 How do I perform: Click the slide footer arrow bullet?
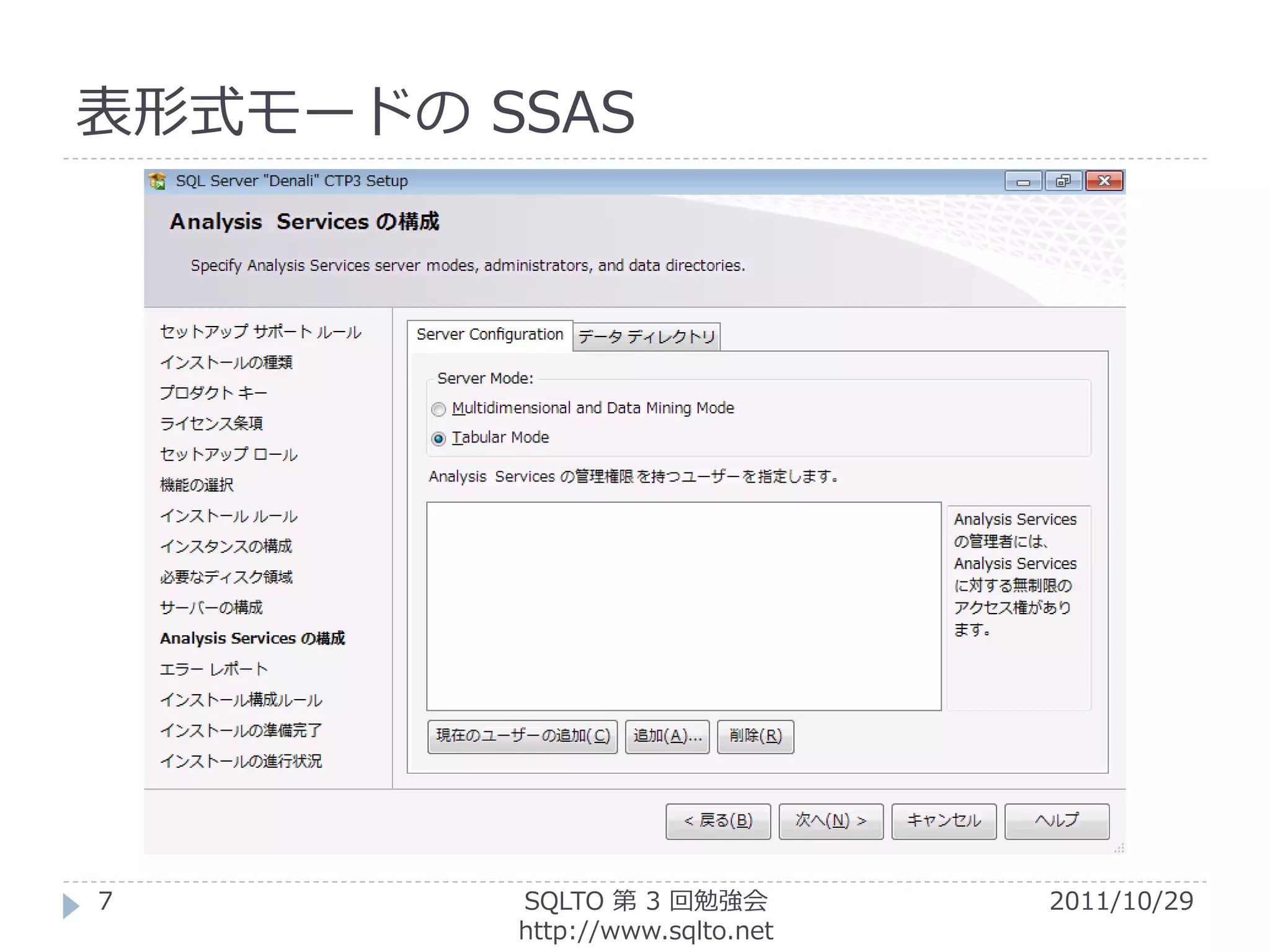coord(71,906)
